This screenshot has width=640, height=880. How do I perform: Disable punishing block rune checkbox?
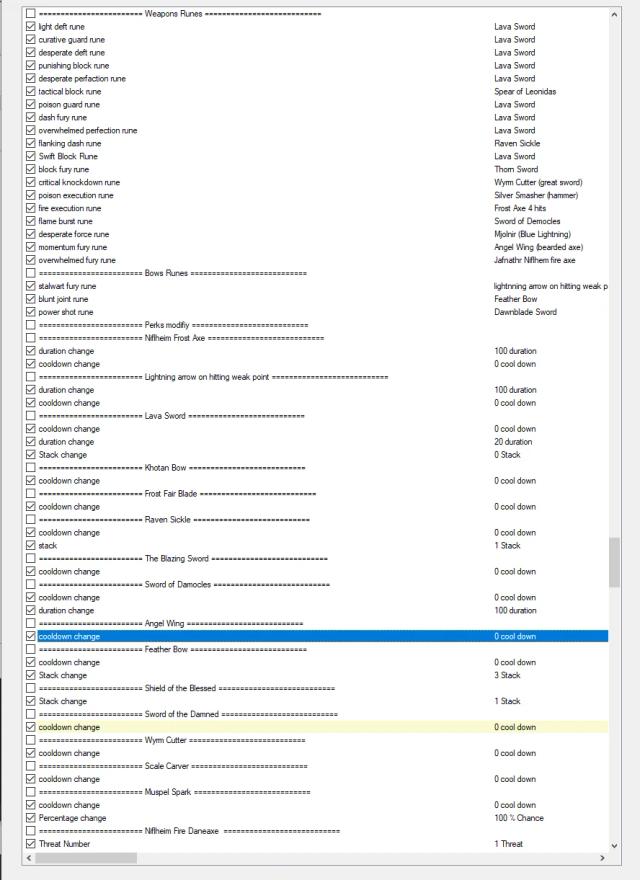click(31, 65)
